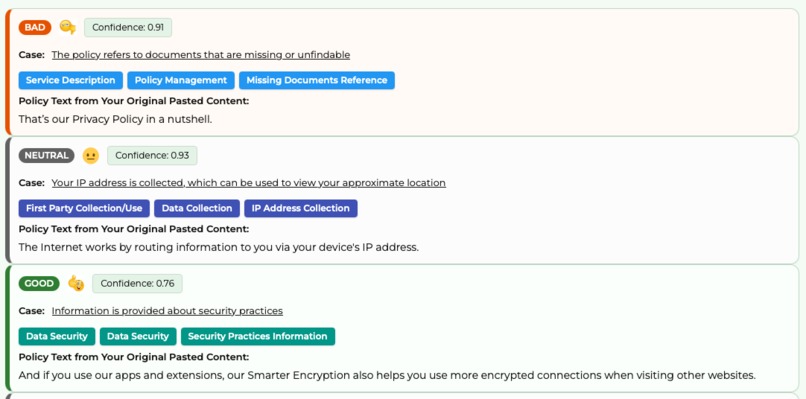Click the first Data Security tag
Screen dimensions: 806x399
click(57, 336)
